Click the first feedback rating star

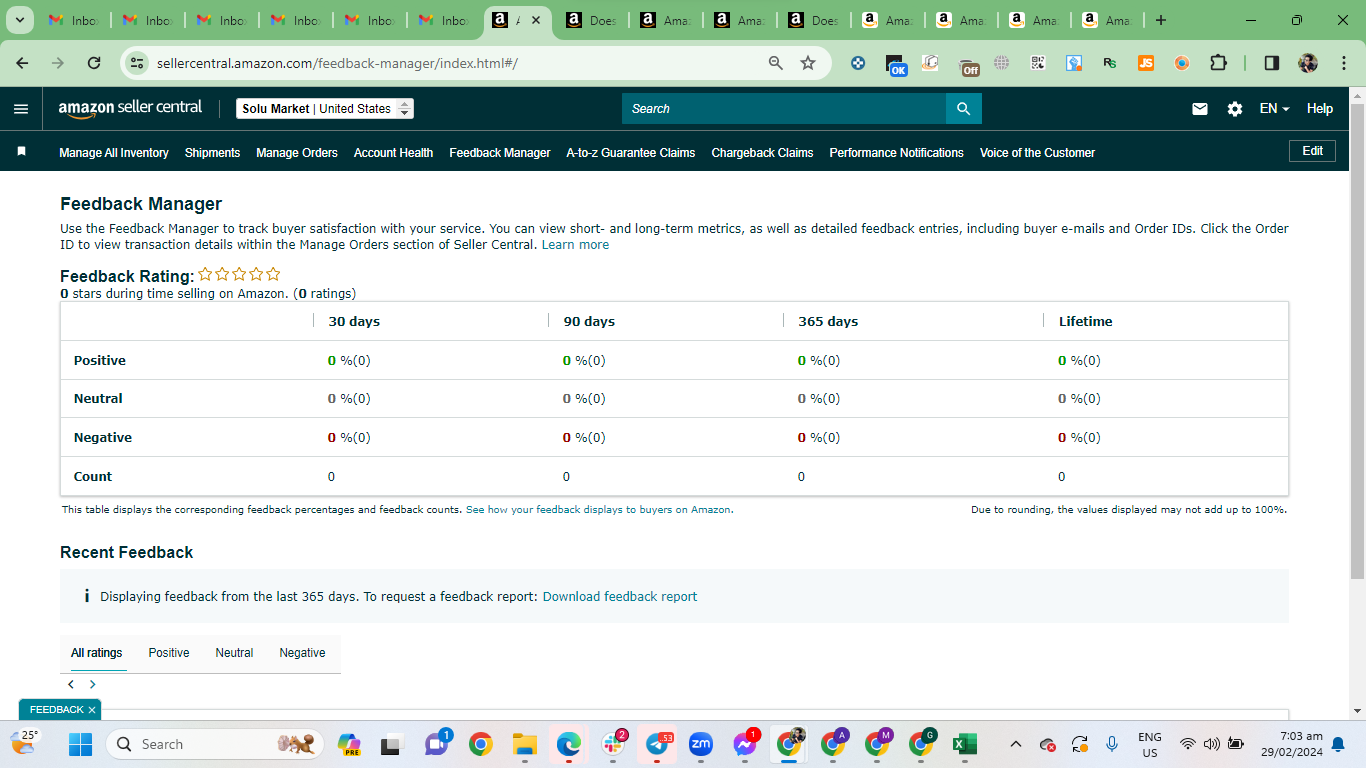click(205, 274)
